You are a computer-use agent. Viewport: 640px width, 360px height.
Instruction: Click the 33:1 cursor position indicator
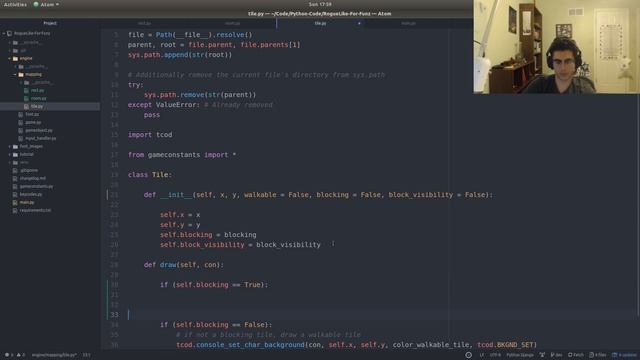[x=87, y=355]
